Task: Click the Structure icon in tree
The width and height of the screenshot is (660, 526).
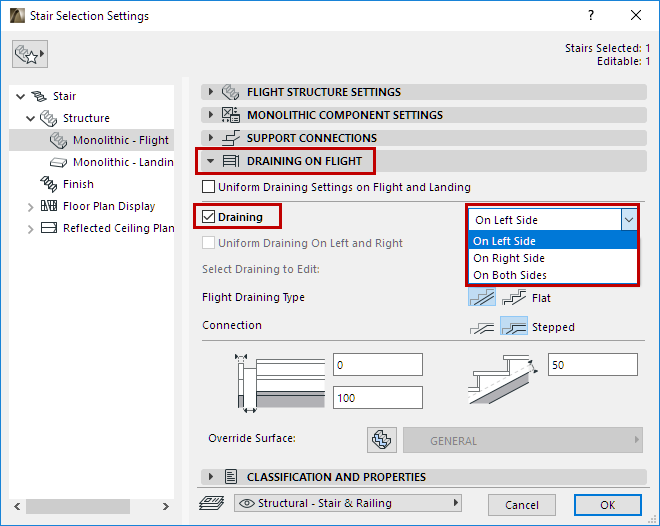Action: (x=48, y=118)
